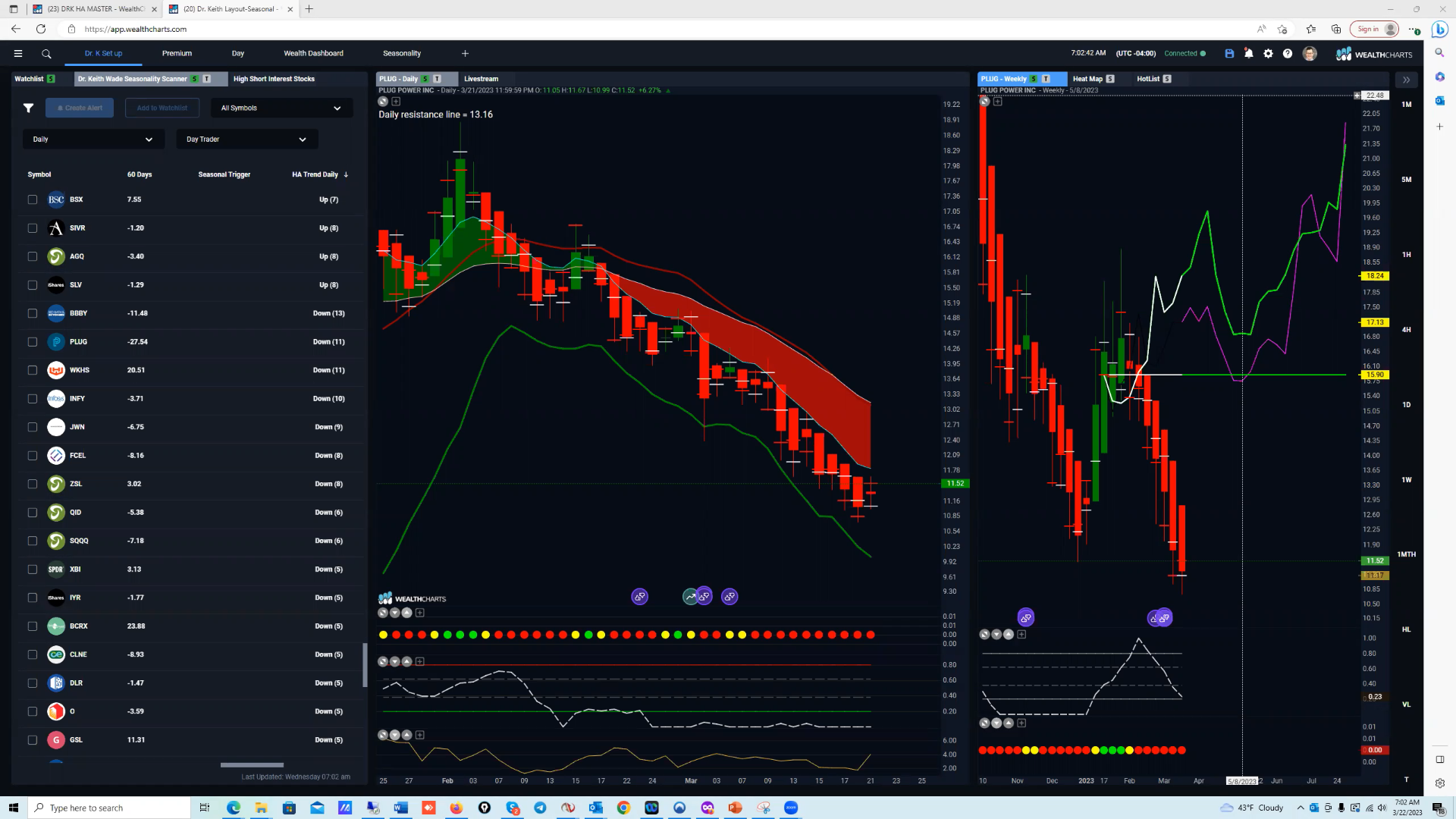
Task: Check the PLUG row checkbox
Action: [32, 342]
